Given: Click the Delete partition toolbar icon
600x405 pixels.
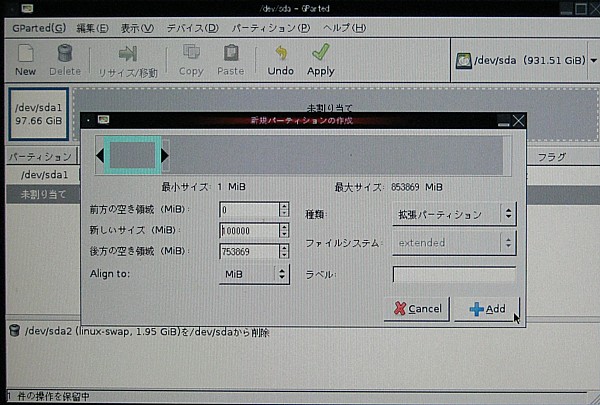Looking at the screenshot, I should 65,53.
